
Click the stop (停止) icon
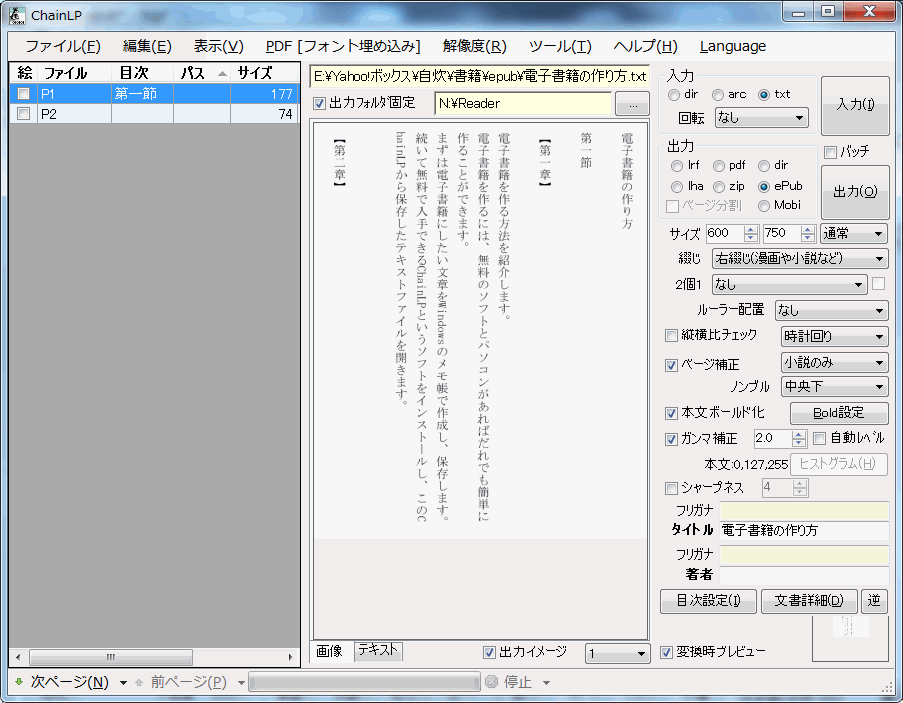click(491, 682)
